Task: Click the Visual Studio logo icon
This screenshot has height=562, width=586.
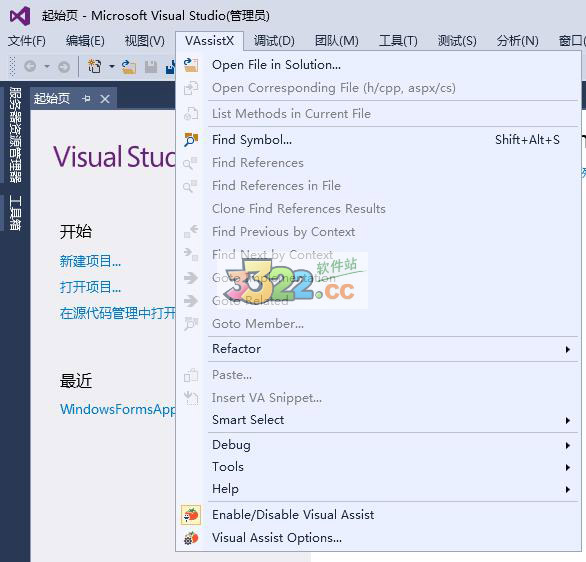Action: click(20, 16)
